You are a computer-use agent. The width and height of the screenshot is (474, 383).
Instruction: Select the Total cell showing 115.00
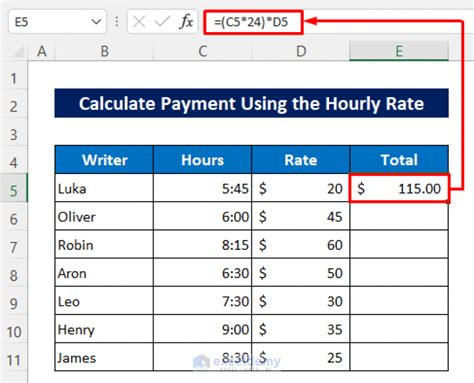399,188
